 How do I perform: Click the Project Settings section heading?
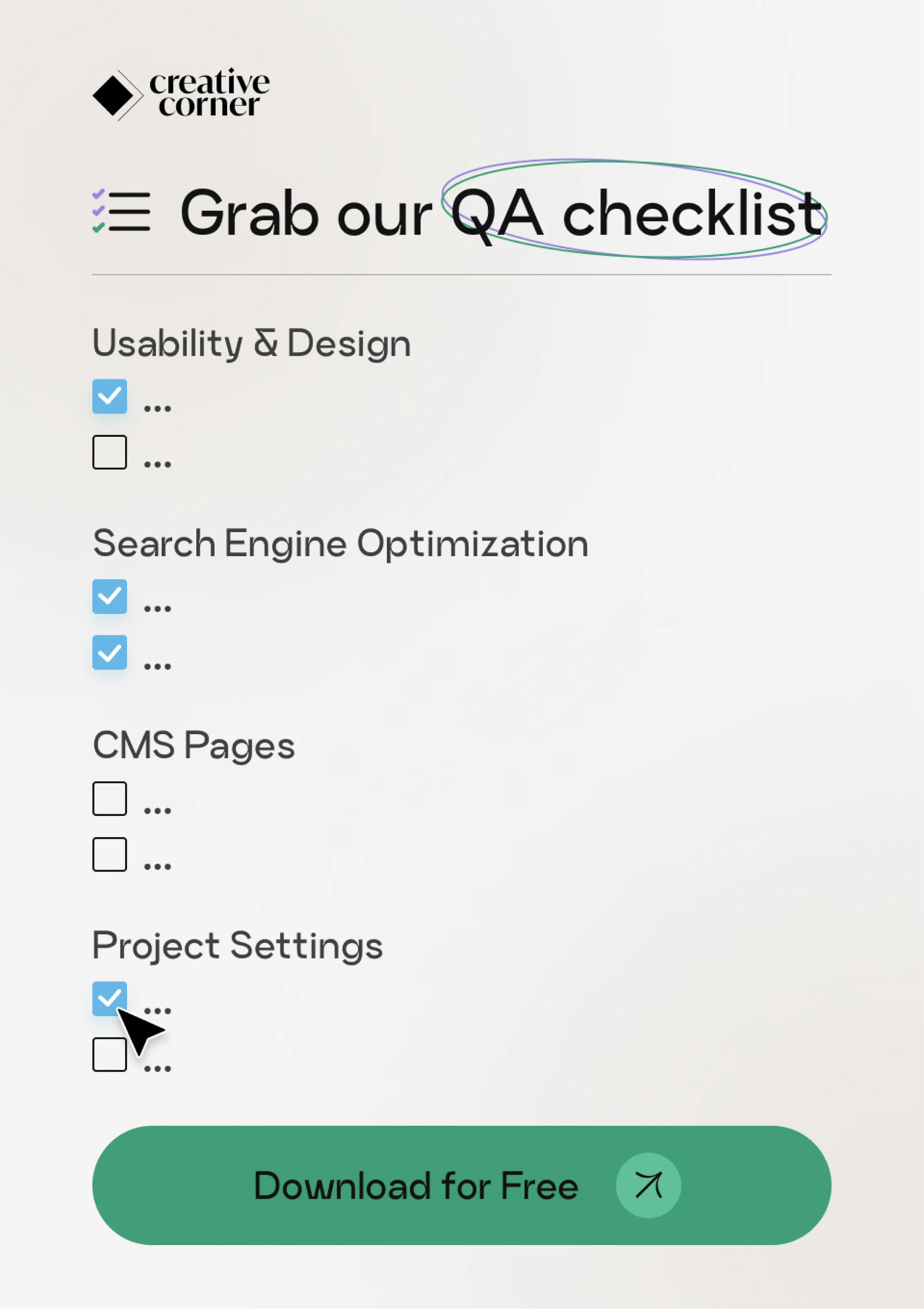[237, 946]
